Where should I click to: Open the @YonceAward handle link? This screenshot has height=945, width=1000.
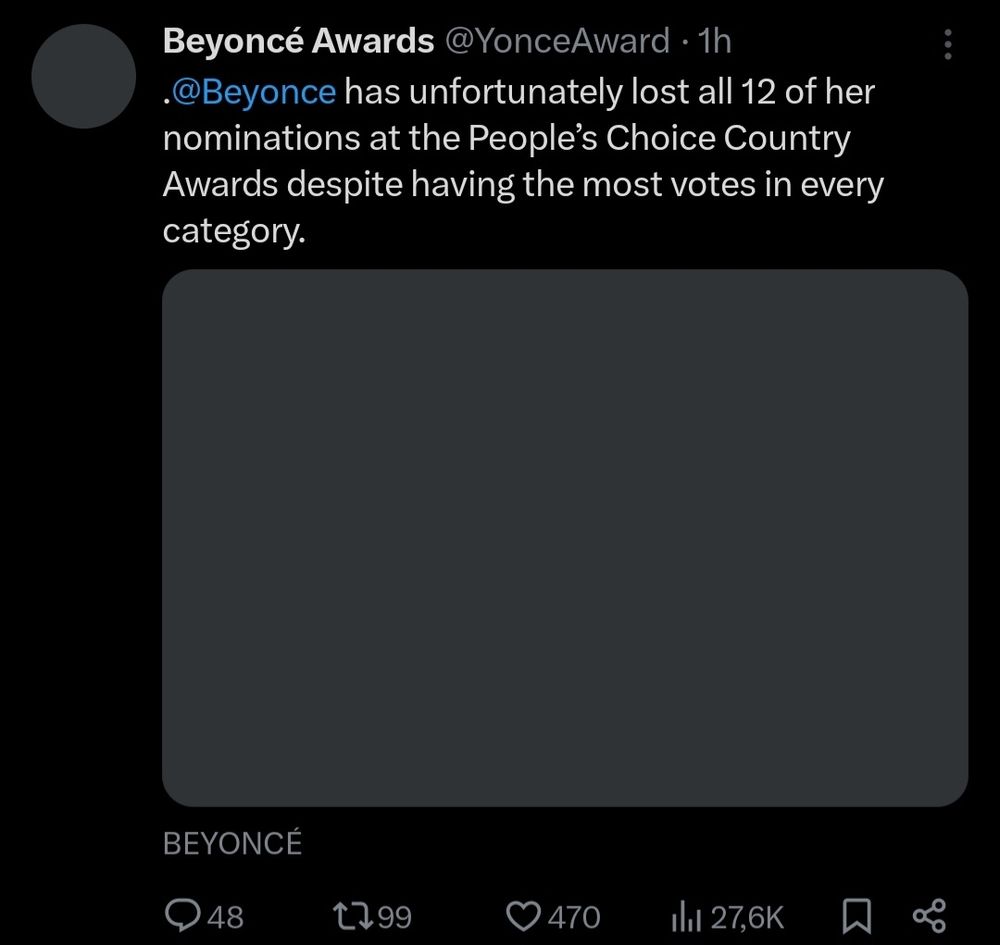coord(556,41)
